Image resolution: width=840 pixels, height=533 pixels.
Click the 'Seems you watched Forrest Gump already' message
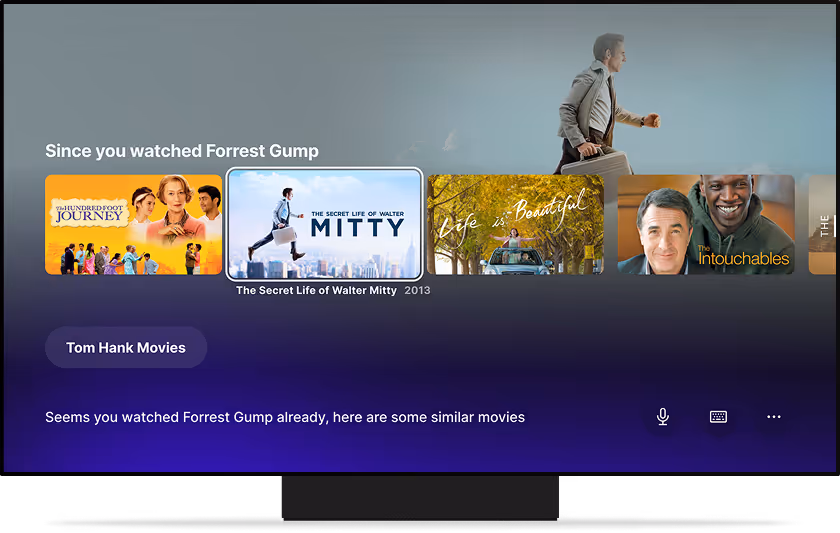[x=285, y=417]
